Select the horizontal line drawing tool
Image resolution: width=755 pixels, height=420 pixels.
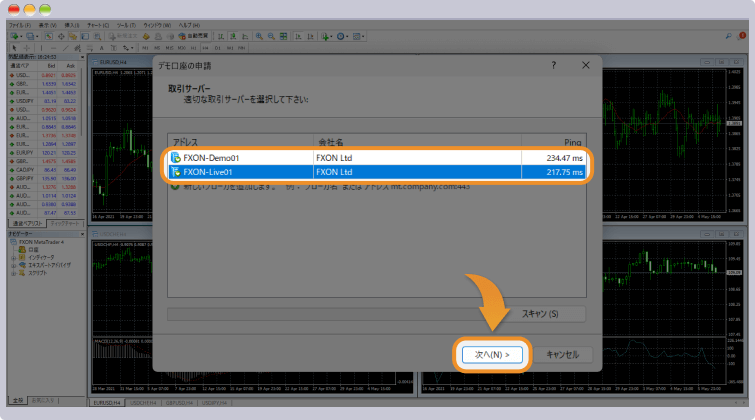pyautogui.click(x=53, y=48)
